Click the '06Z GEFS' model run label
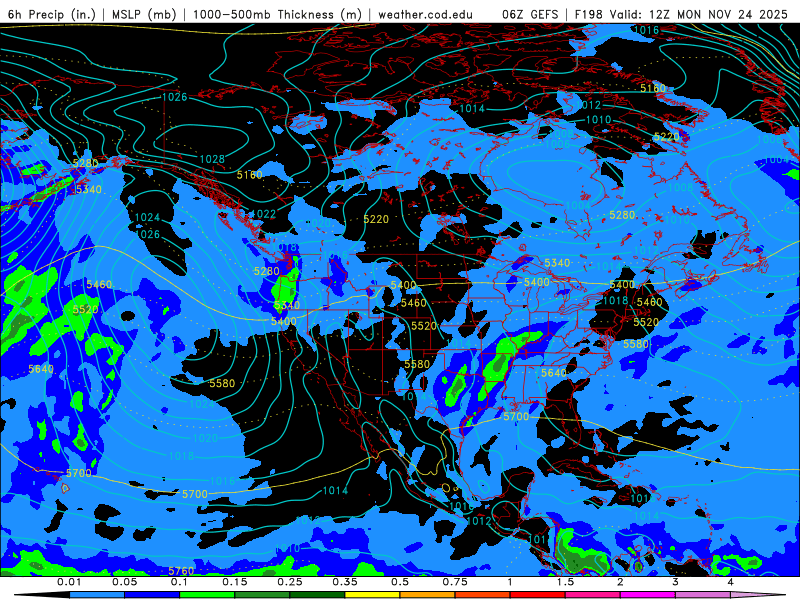The height and width of the screenshot is (600, 800). point(531,14)
